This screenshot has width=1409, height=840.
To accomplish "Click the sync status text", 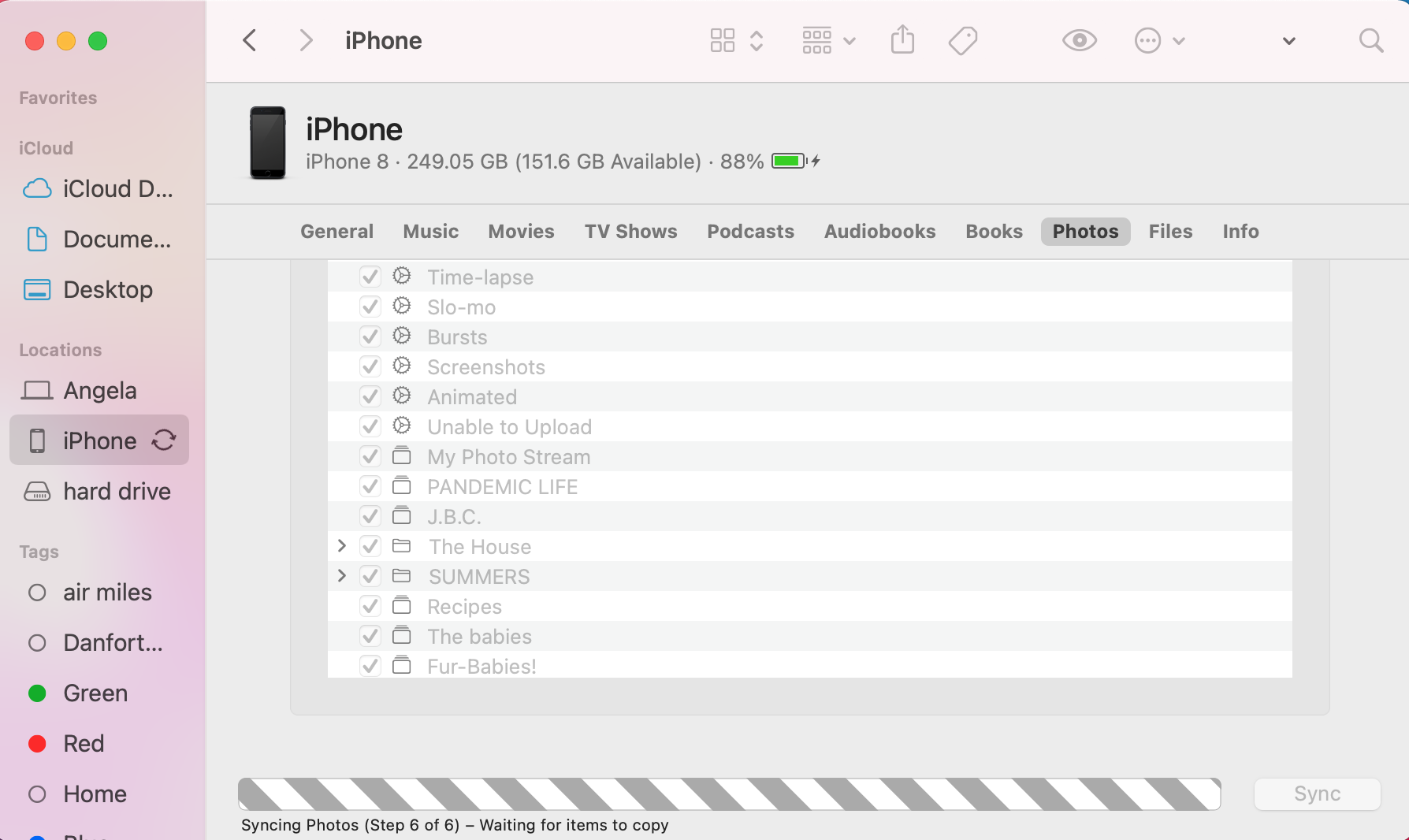I will tap(455, 825).
